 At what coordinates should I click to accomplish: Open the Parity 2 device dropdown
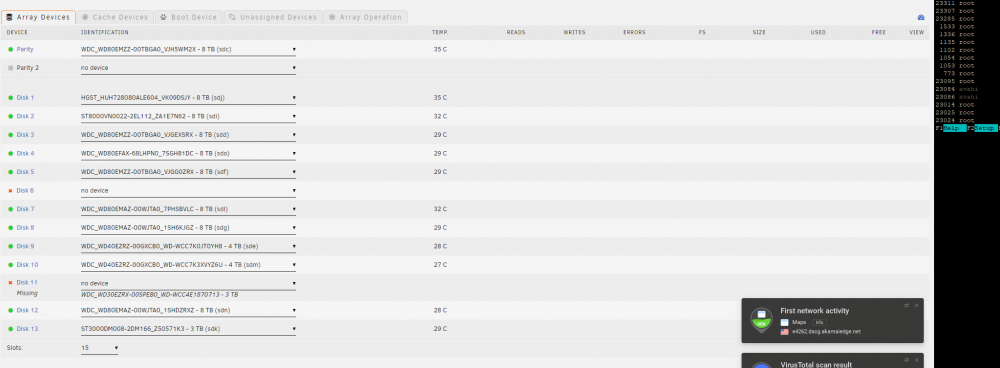coord(188,68)
